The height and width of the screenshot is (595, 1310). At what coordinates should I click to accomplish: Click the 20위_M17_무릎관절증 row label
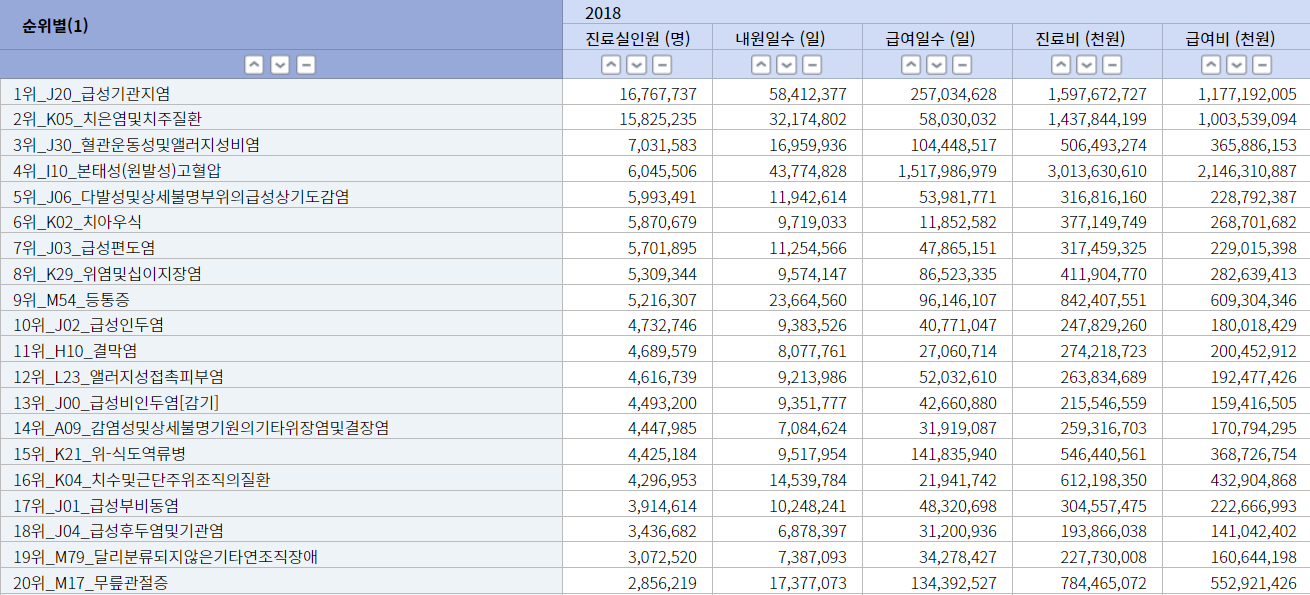(91, 582)
